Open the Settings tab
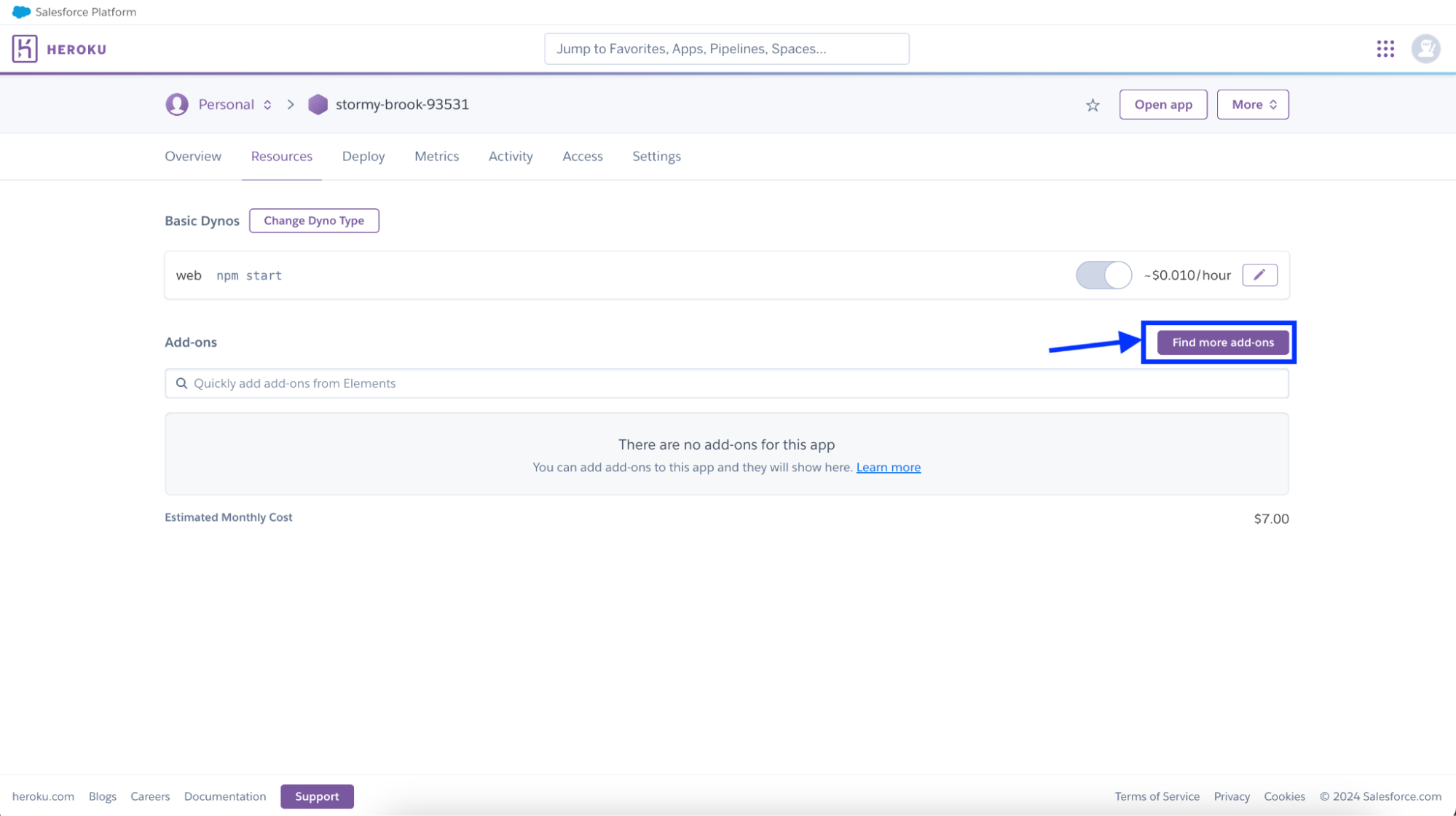 click(x=656, y=157)
